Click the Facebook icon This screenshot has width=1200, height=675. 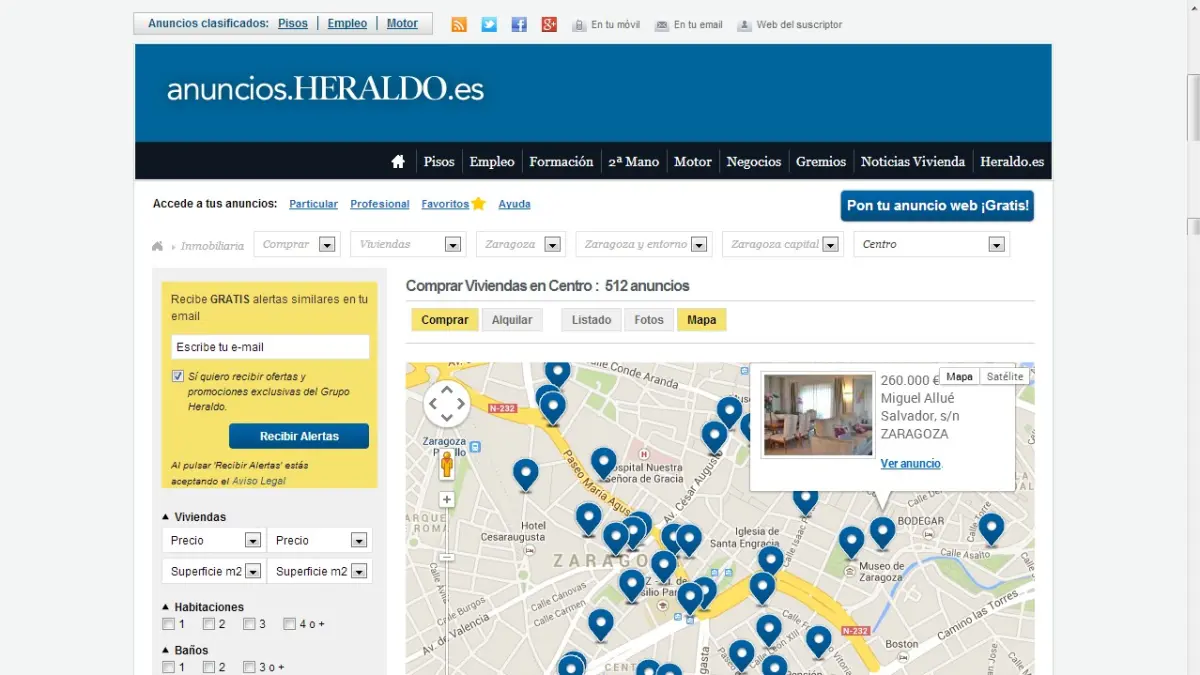(x=519, y=24)
